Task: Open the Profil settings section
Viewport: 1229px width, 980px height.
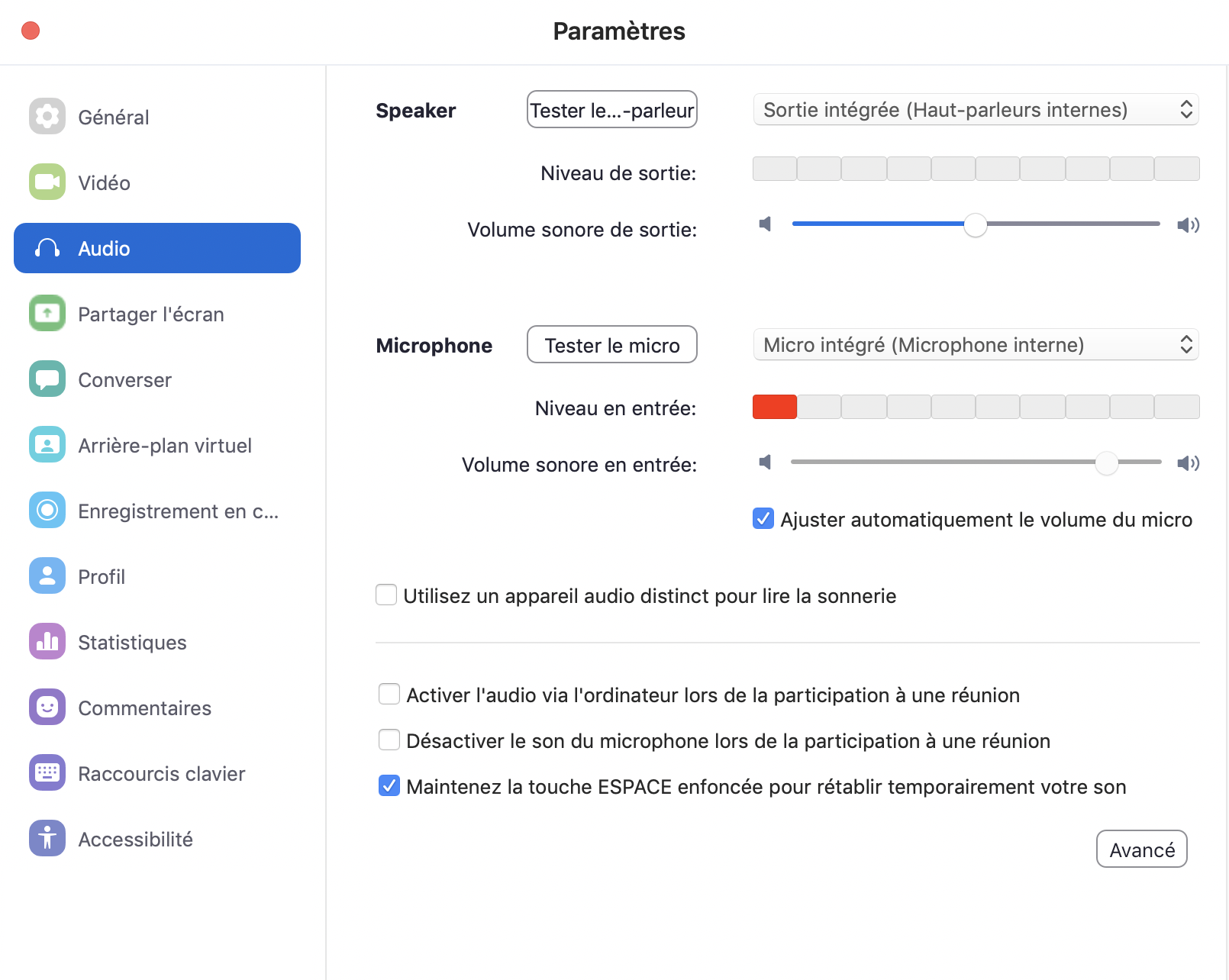Action: (102, 577)
